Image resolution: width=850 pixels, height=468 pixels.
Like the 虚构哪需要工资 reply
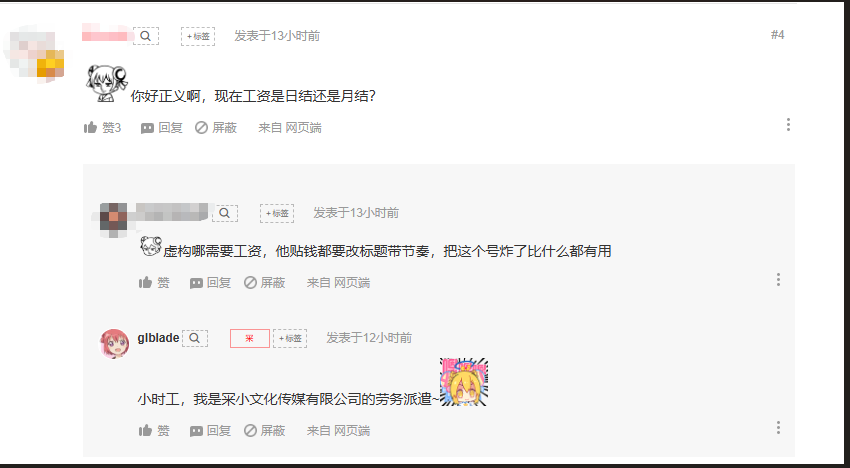[x=154, y=283]
